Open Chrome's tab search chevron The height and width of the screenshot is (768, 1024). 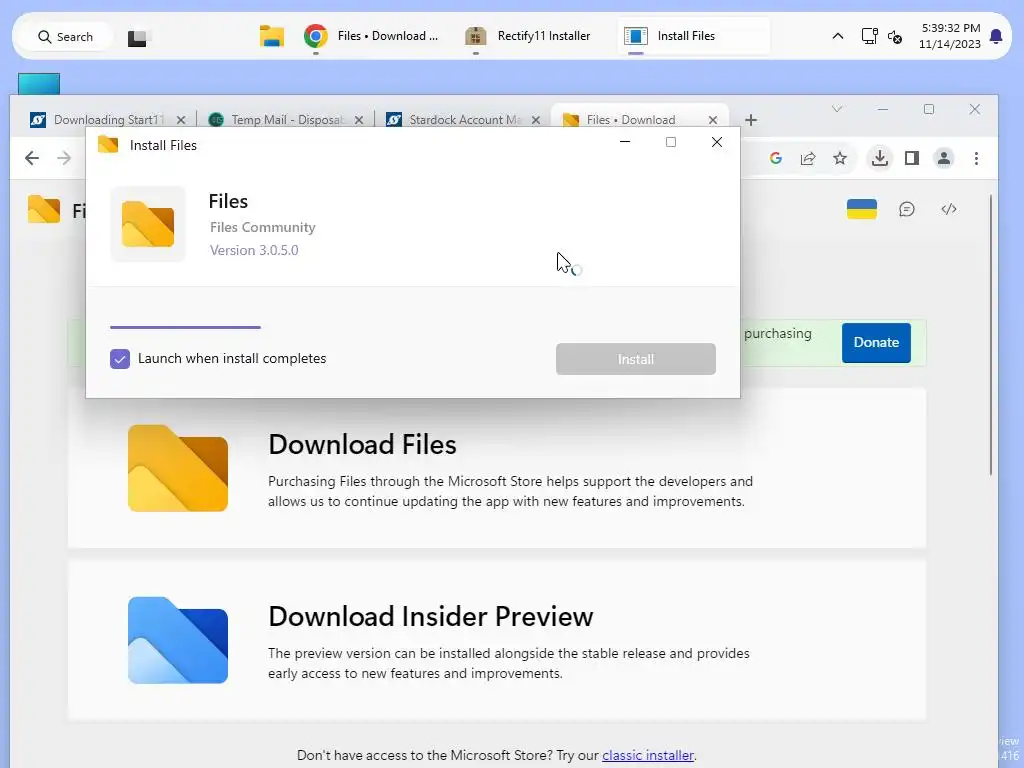(837, 109)
